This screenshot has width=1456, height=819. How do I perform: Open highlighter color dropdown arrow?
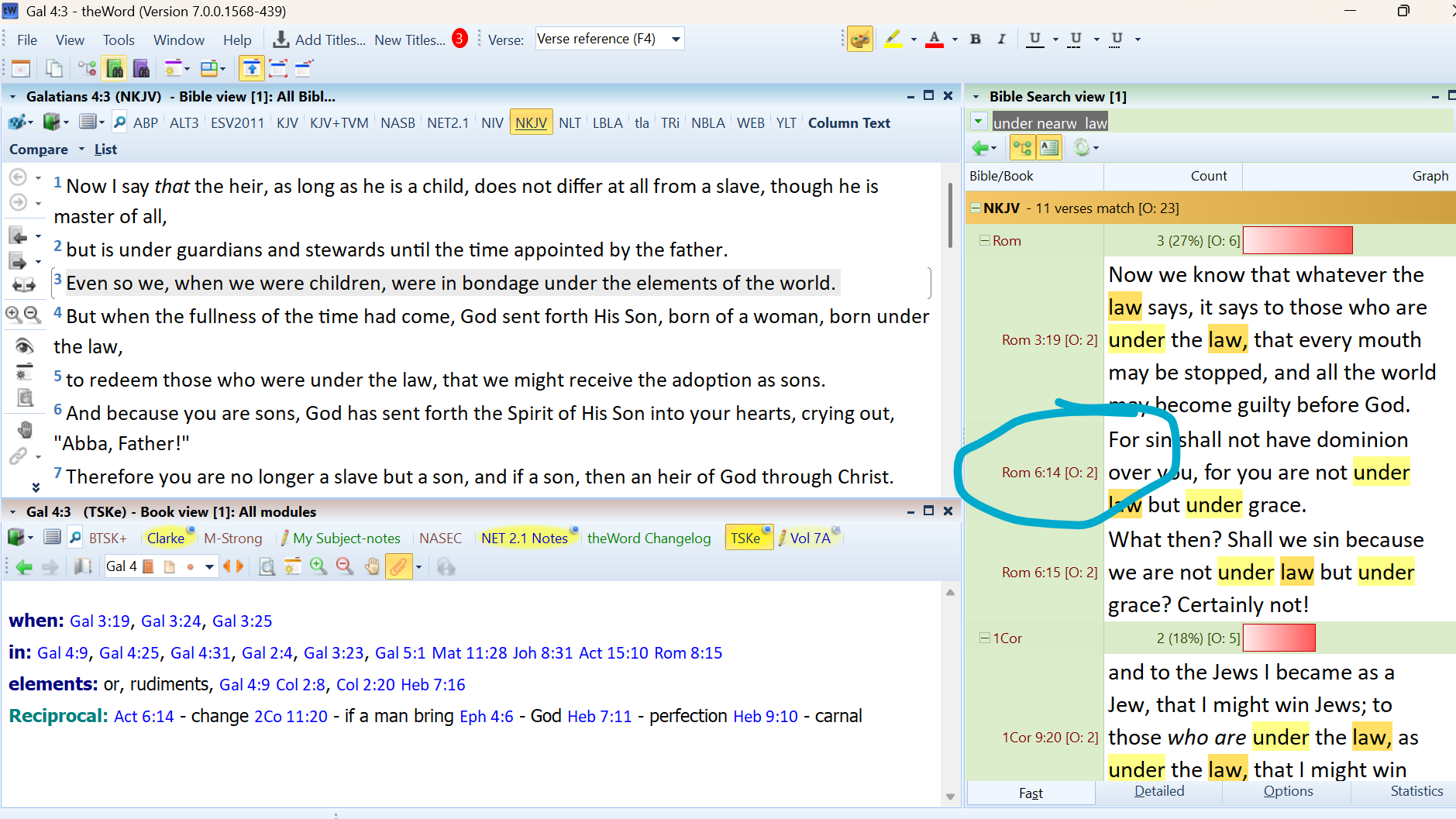pos(914,39)
